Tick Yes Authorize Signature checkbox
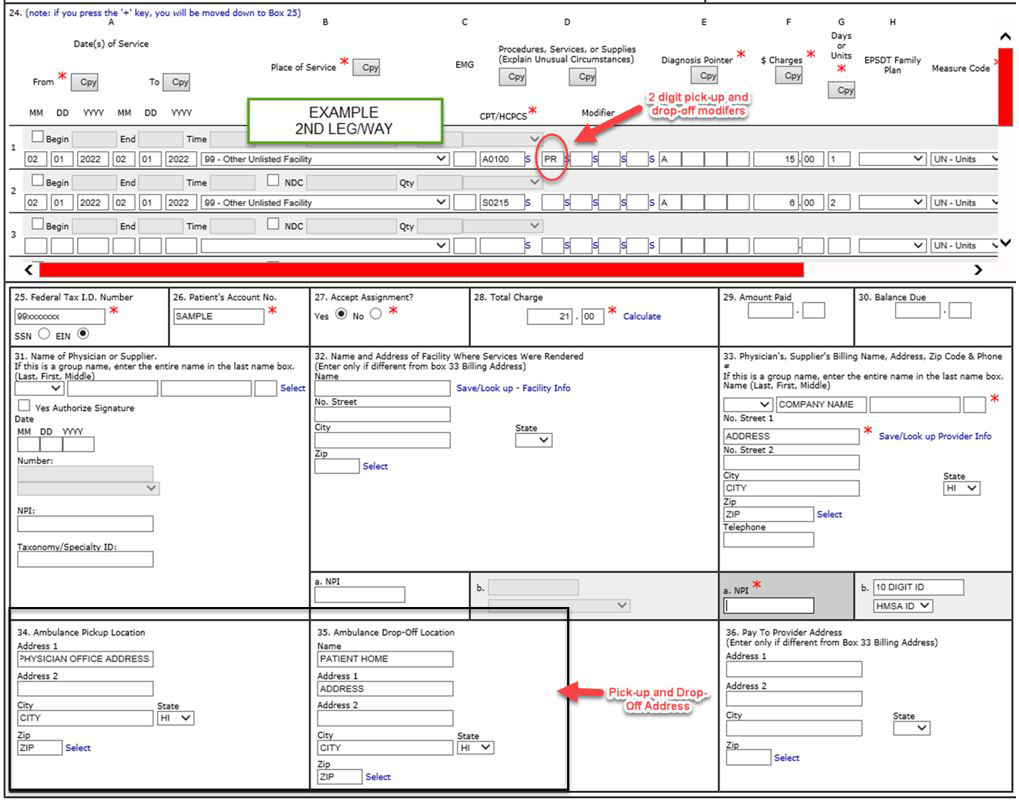 click(x=24, y=406)
